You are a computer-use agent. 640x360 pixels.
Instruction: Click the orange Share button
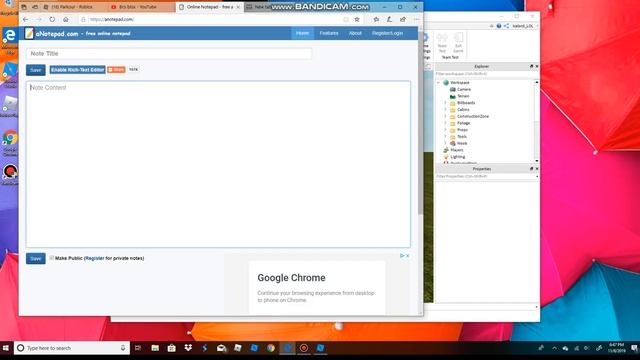click(116, 70)
